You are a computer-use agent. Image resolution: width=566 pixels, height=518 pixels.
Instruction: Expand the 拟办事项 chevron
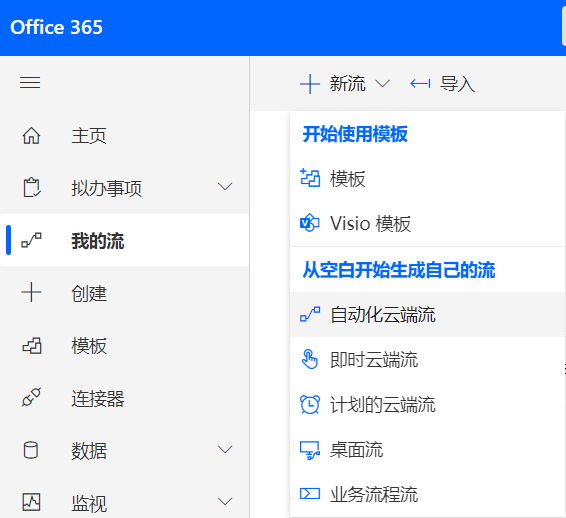[x=225, y=187]
